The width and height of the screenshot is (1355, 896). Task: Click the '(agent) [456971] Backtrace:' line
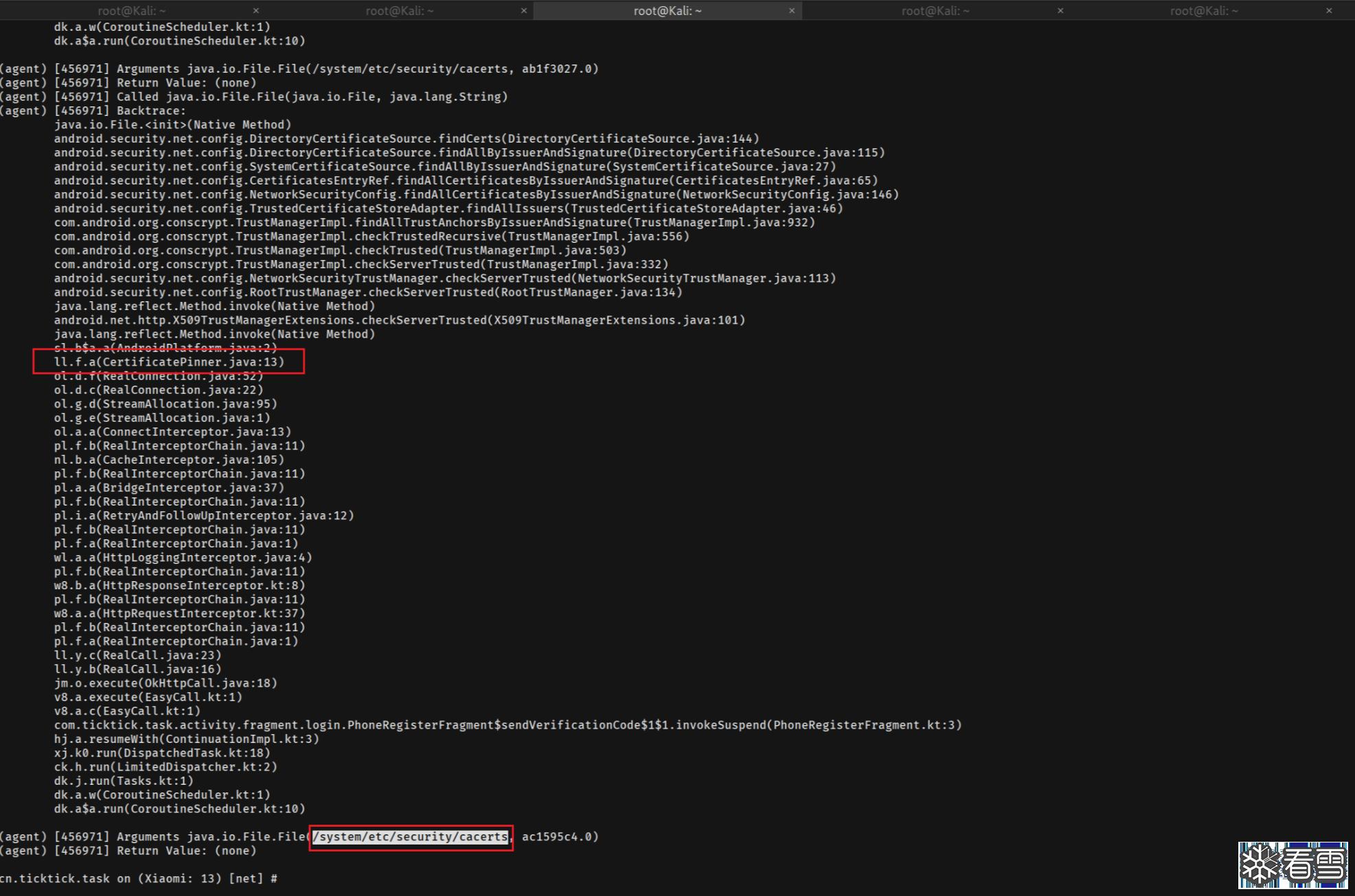[93, 110]
